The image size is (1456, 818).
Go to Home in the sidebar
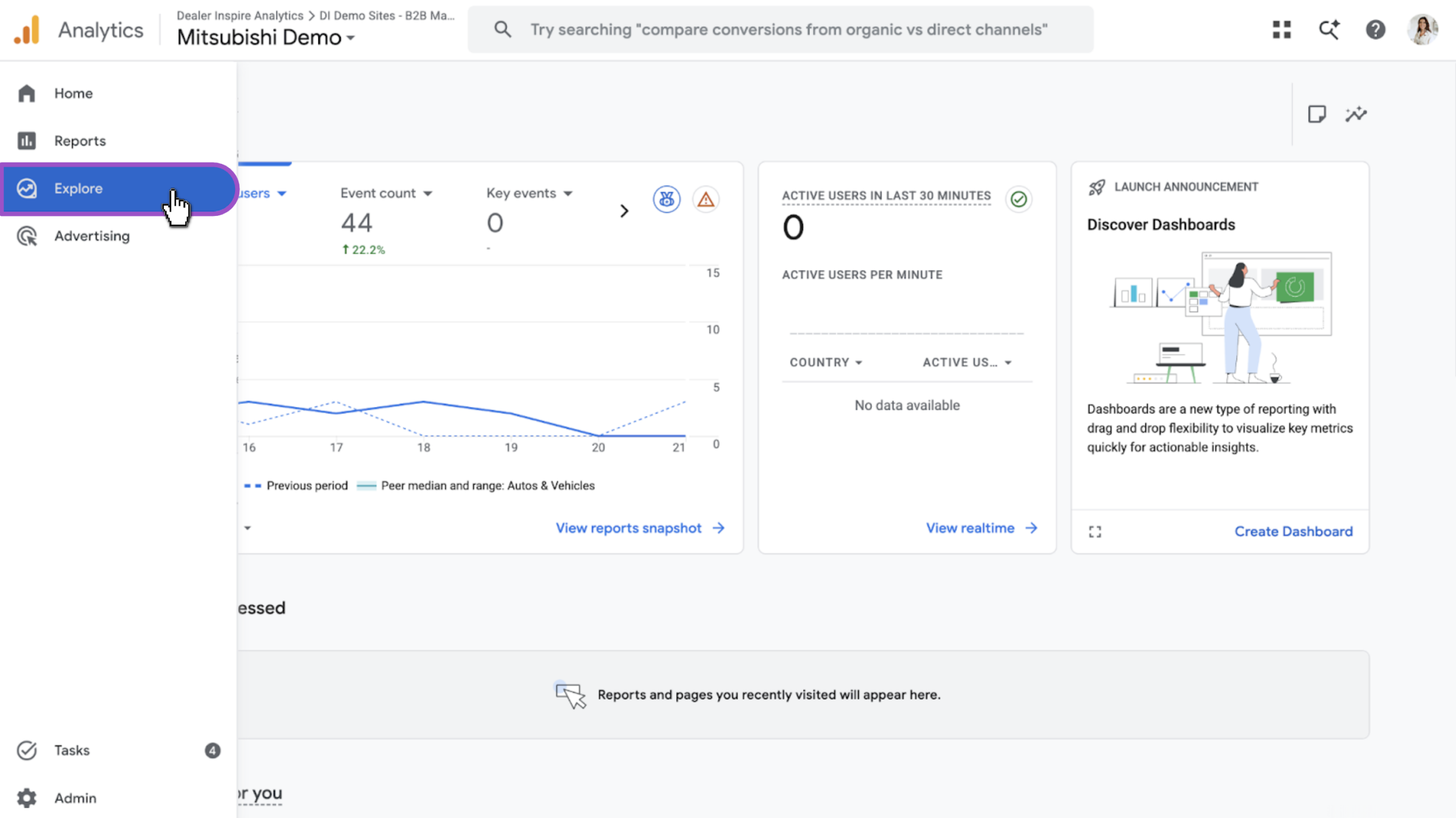tap(118, 93)
